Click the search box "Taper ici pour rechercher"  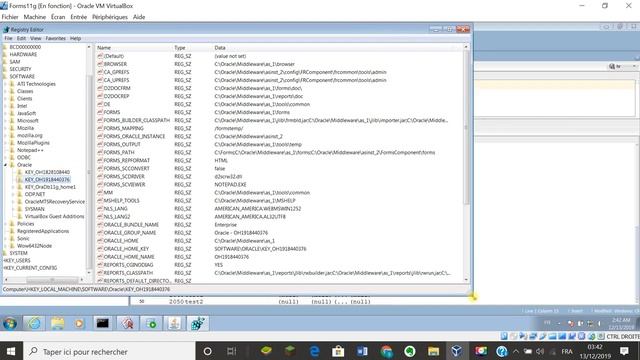click(109, 351)
